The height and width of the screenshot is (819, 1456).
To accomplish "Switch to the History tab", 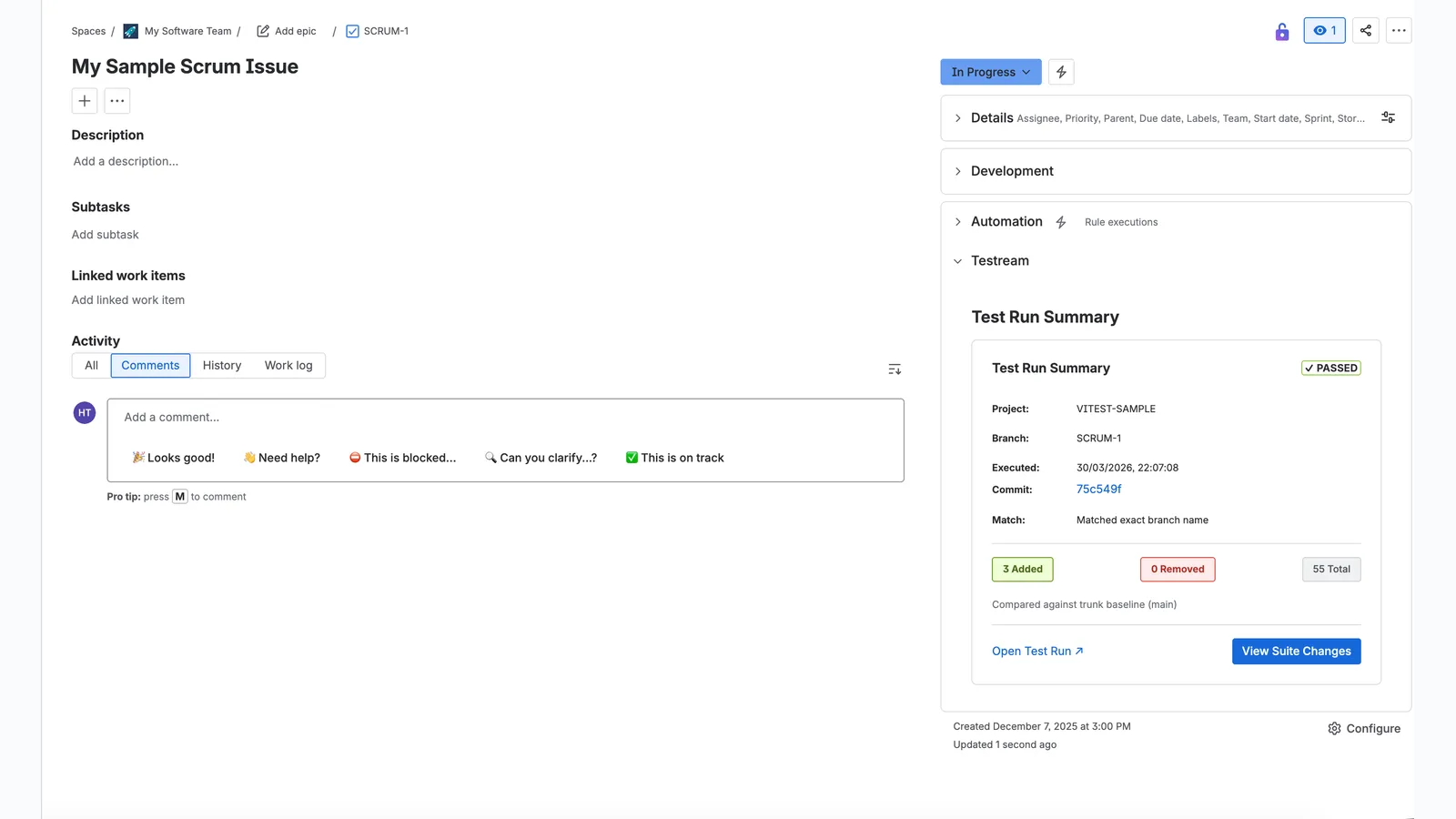I will click(222, 366).
